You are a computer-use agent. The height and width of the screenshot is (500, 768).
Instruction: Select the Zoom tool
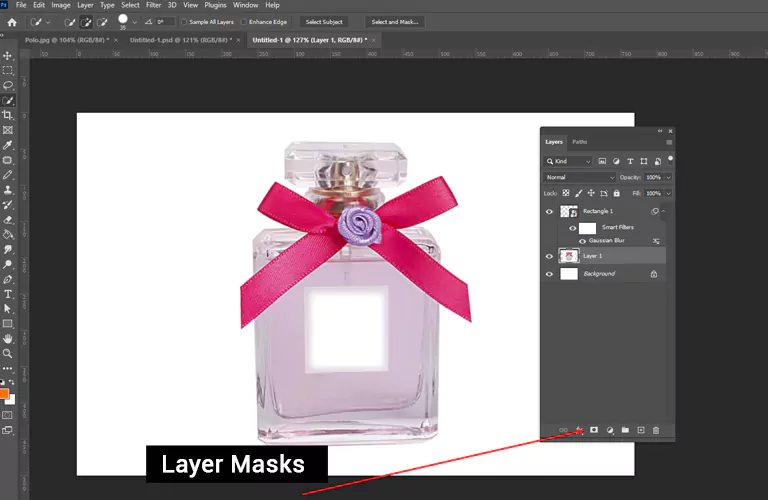coord(7,353)
